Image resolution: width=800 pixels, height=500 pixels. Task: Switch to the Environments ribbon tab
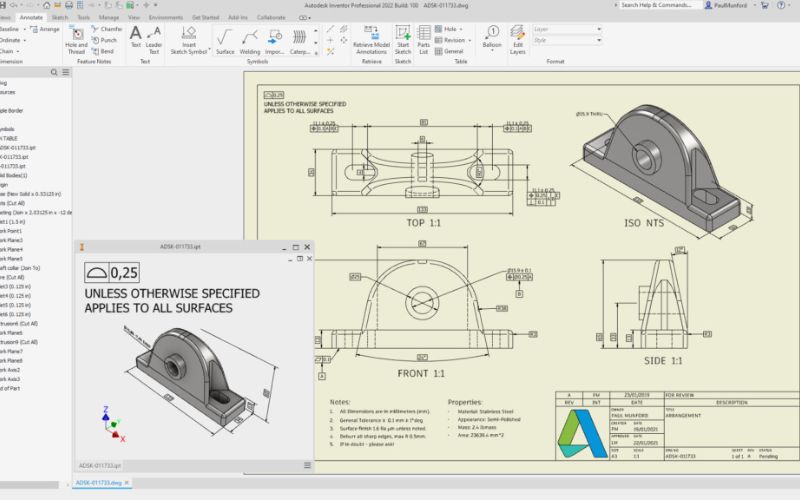tap(166, 17)
